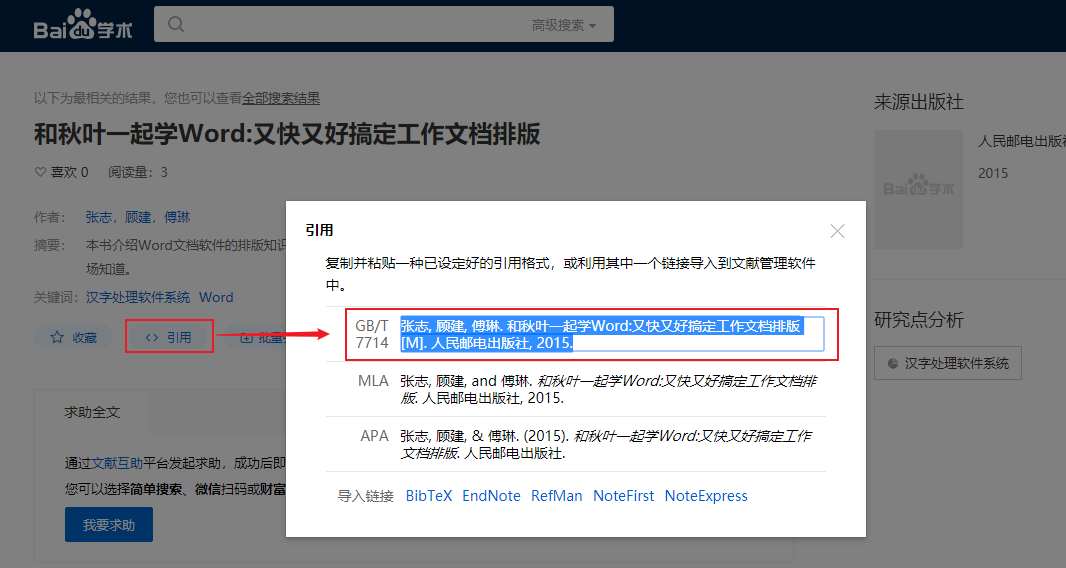Image resolution: width=1066 pixels, height=568 pixels.
Task: Click the GB/T 7714 format label
Action: [372, 334]
